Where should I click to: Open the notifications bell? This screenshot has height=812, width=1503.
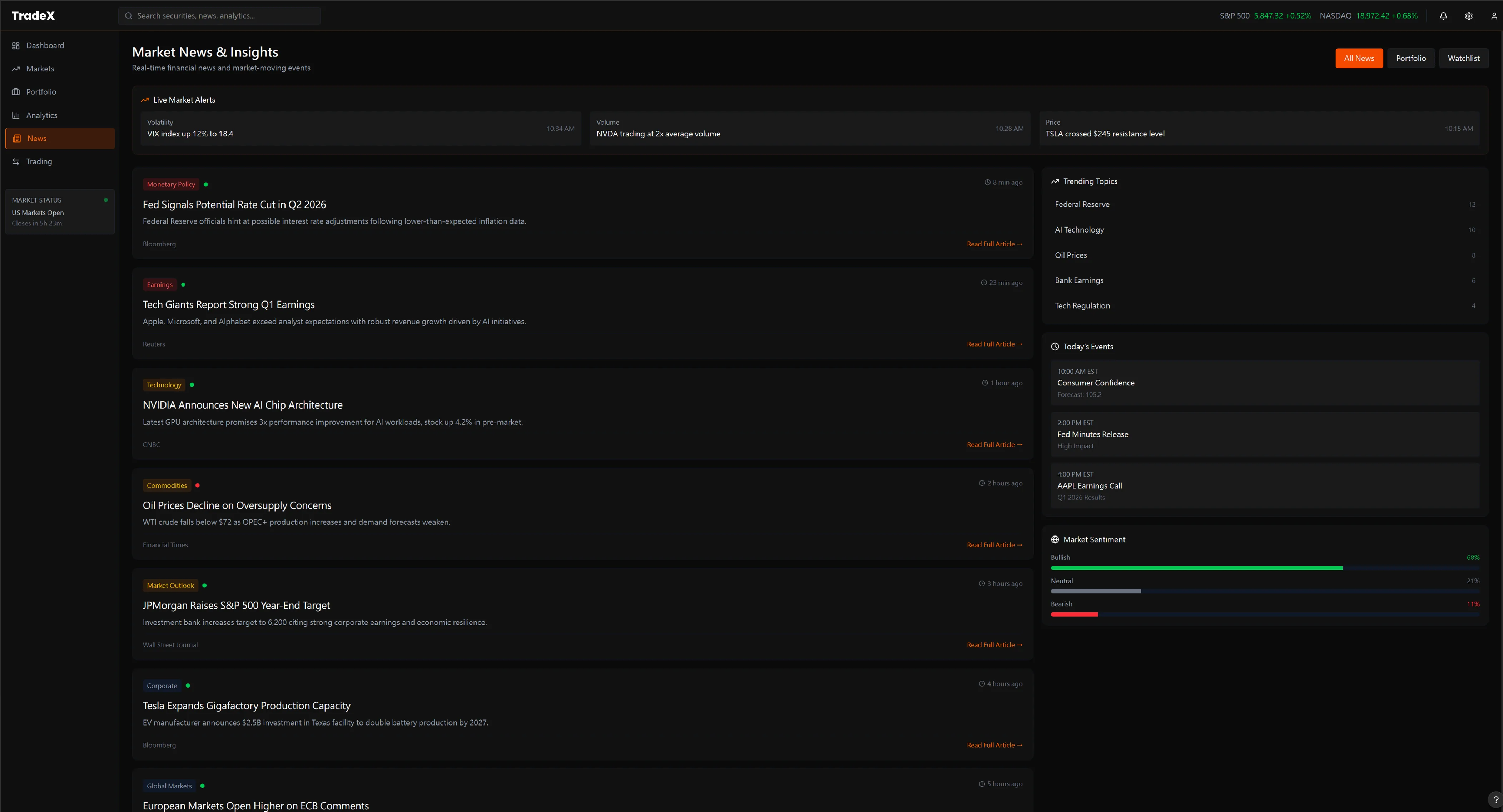click(1443, 16)
